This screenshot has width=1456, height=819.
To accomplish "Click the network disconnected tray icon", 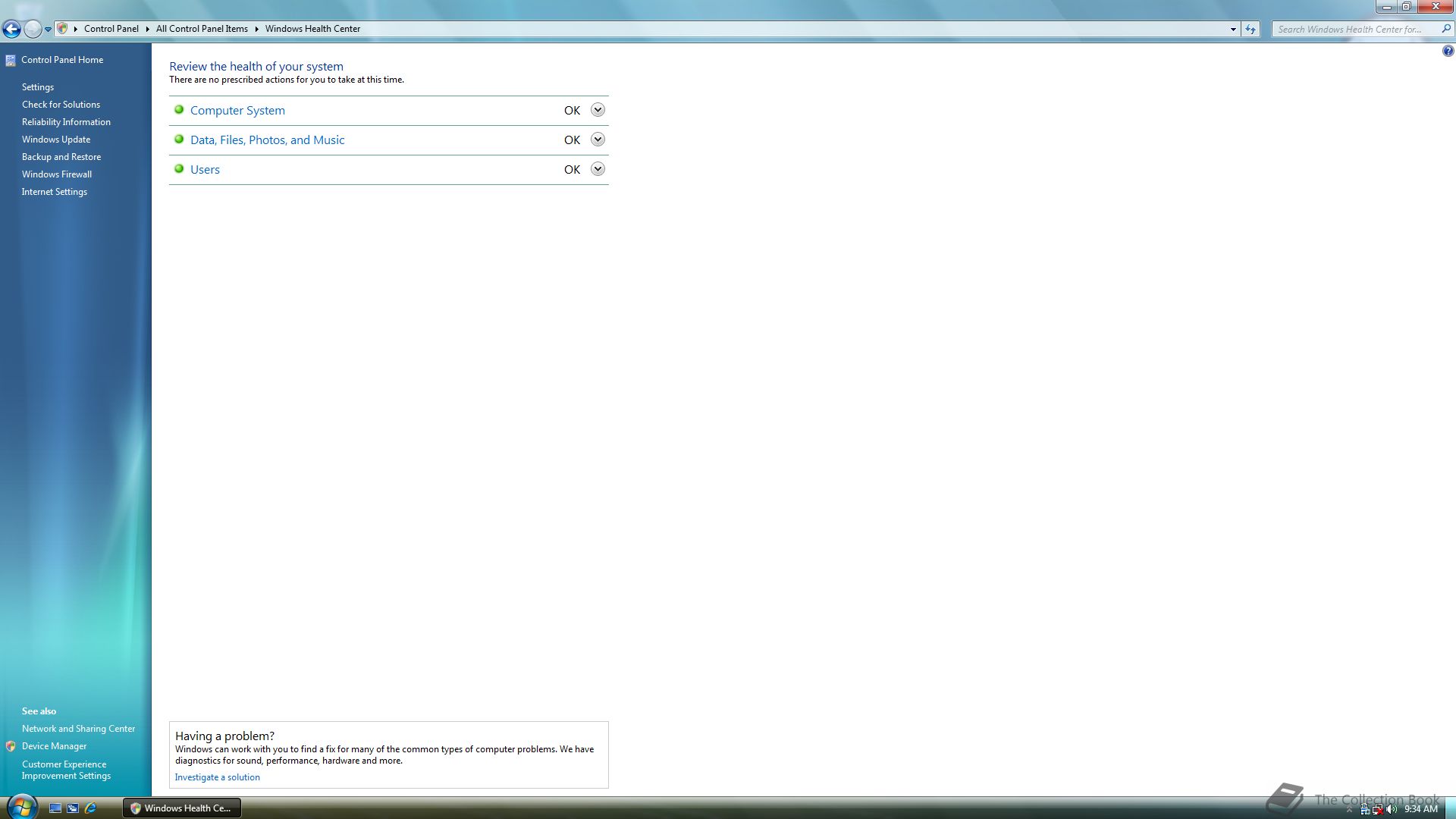I will tap(1378, 809).
